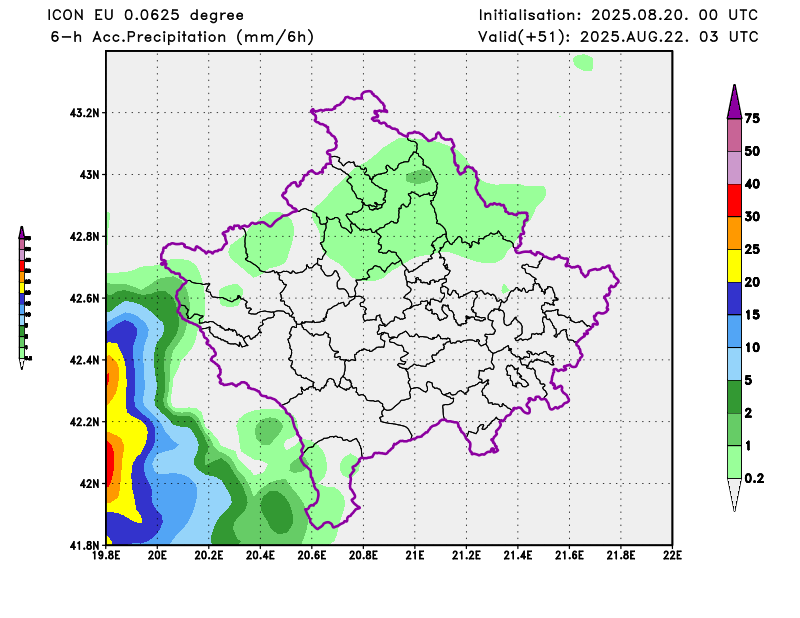
Task: Click the '22E' longitude label
Action: coord(672,555)
